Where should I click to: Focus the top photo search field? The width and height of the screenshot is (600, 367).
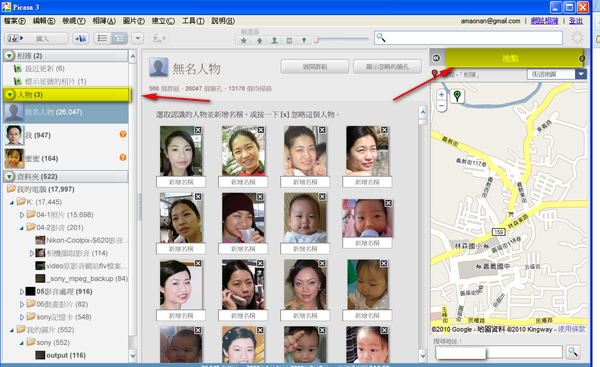click(468, 38)
